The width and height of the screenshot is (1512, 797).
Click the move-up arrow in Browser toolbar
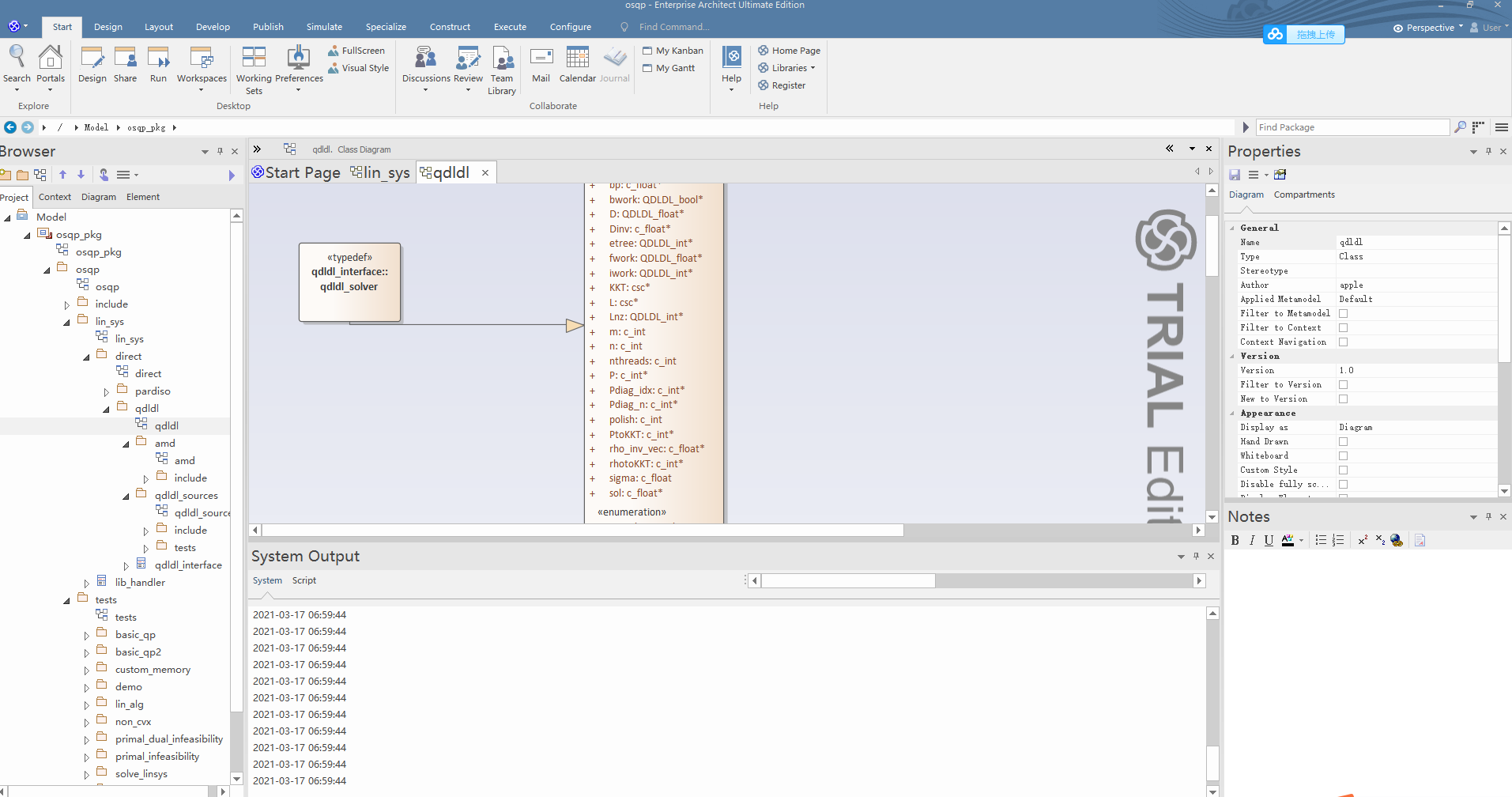point(62,175)
